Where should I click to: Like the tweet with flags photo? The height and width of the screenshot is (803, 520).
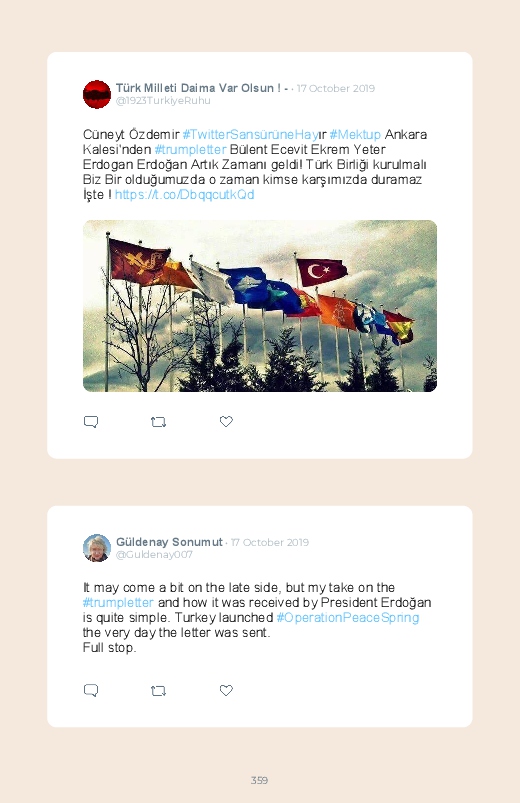(226, 421)
